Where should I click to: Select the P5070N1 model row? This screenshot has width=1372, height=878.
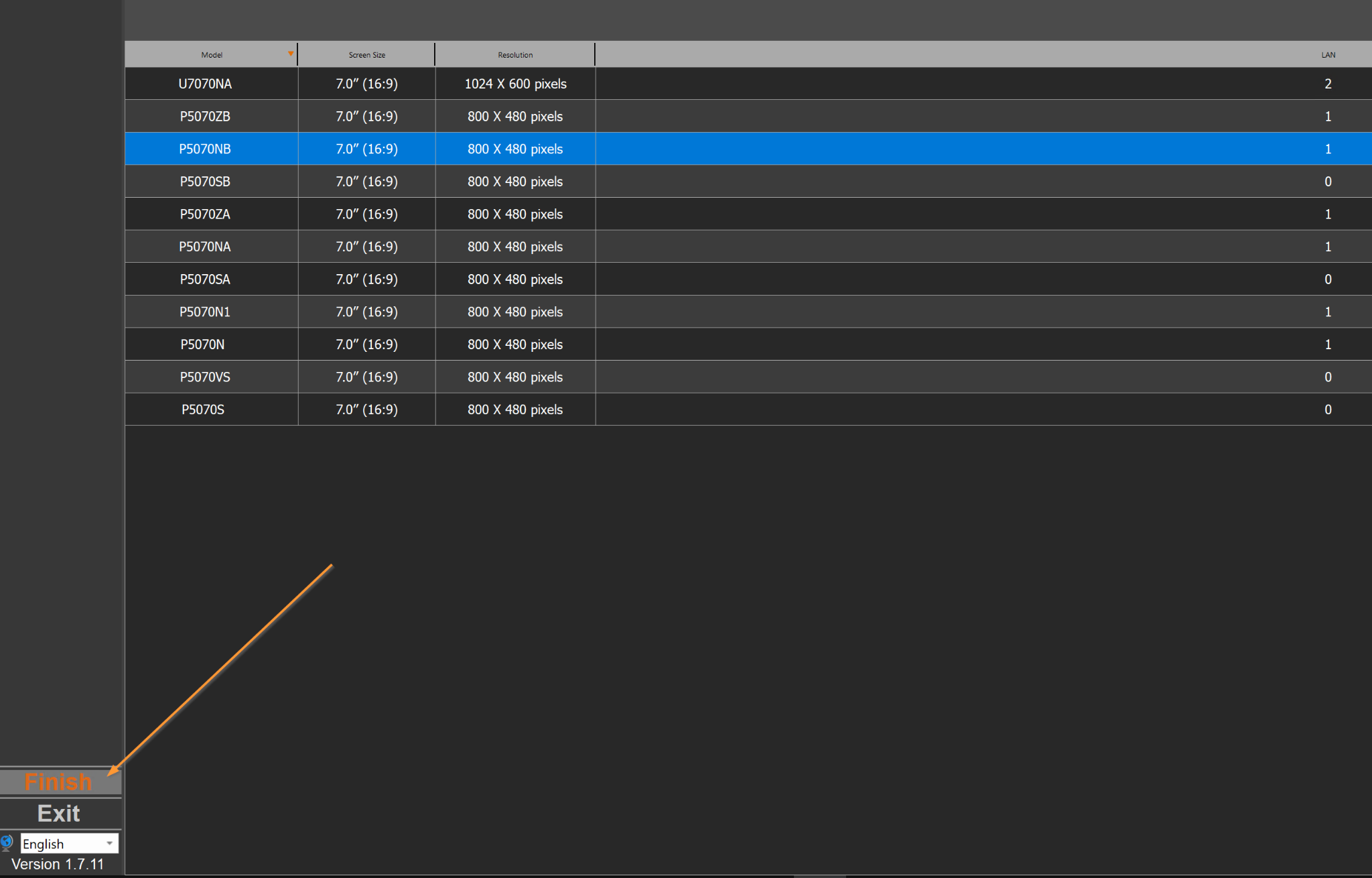[205, 312]
